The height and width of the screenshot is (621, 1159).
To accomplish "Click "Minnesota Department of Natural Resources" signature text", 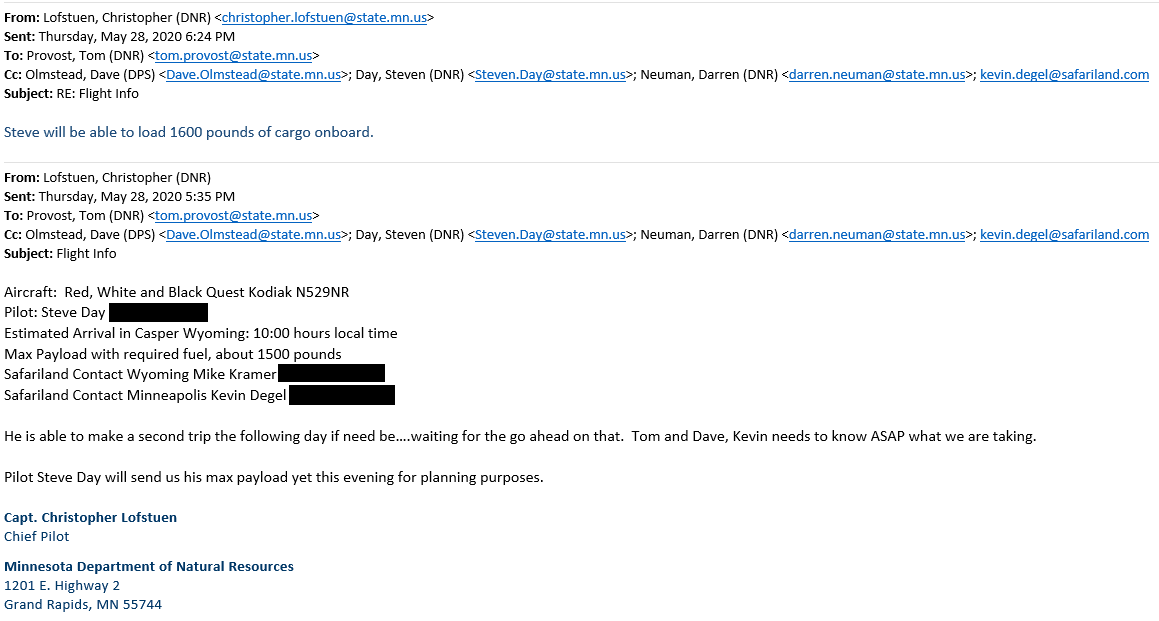I will [x=149, y=566].
